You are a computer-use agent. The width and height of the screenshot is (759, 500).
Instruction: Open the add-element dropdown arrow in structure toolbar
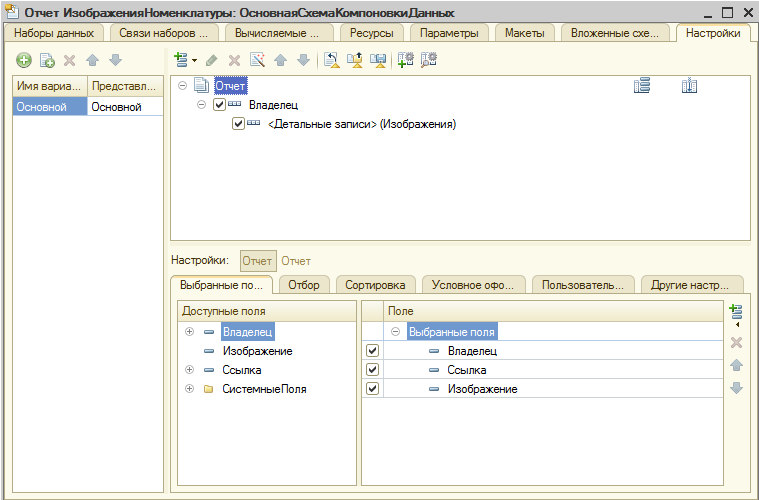coord(195,61)
